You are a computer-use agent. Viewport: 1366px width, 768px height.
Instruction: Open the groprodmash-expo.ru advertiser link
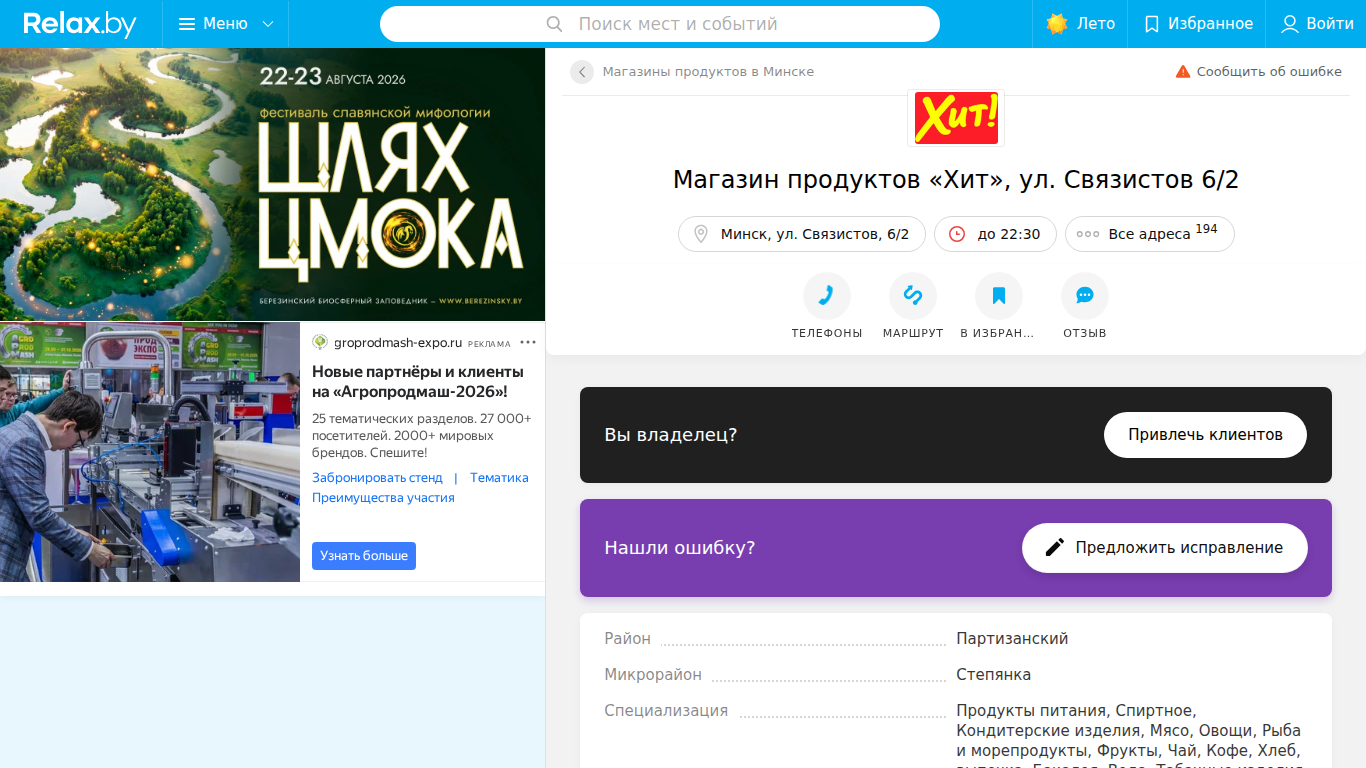(x=398, y=343)
